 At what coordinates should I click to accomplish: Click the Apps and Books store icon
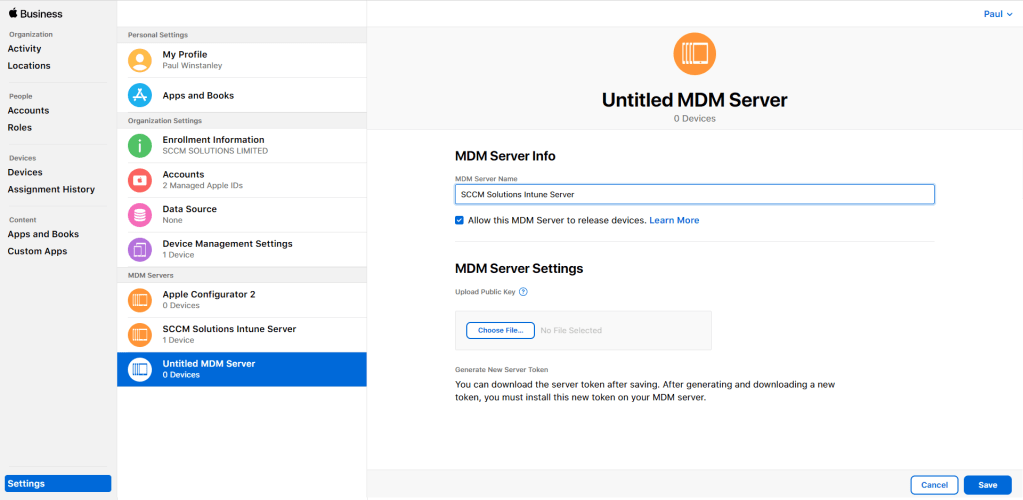[x=141, y=95]
